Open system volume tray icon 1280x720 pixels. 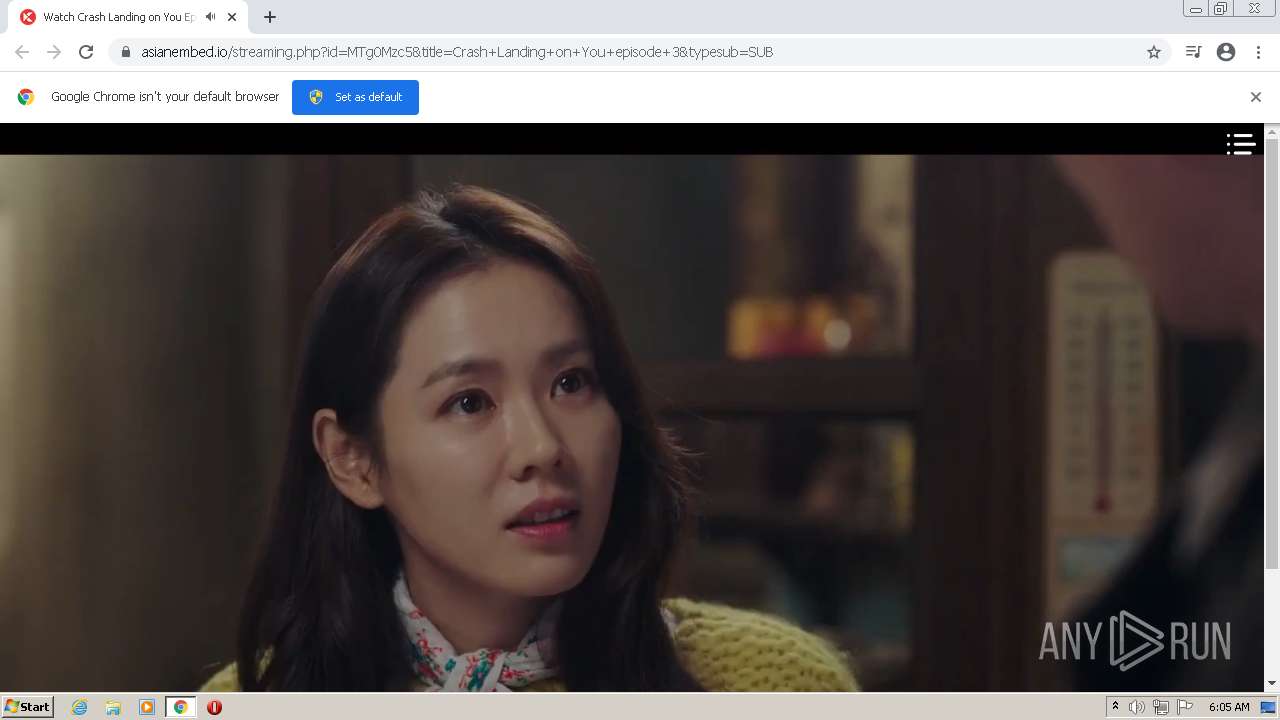coord(1137,707)
